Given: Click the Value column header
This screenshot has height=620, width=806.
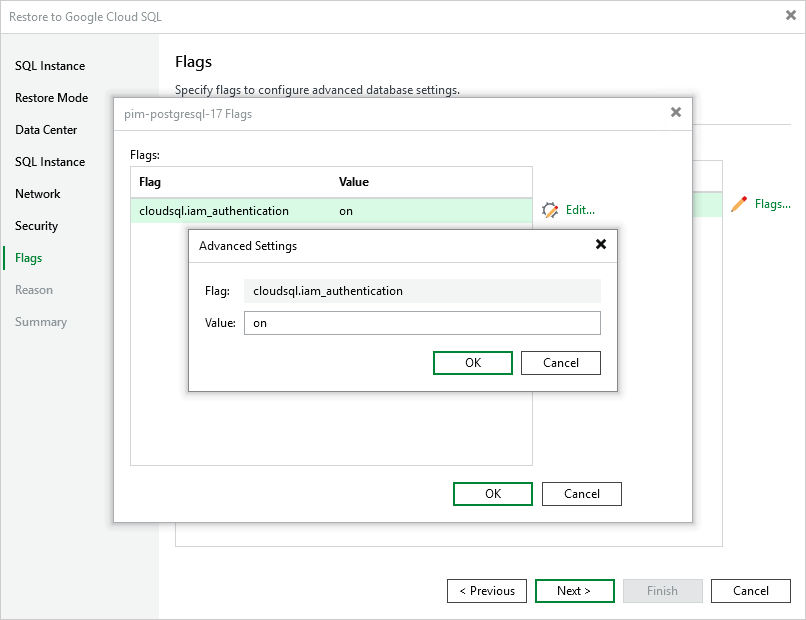Looking at the screenshot, I should point(354,182).
